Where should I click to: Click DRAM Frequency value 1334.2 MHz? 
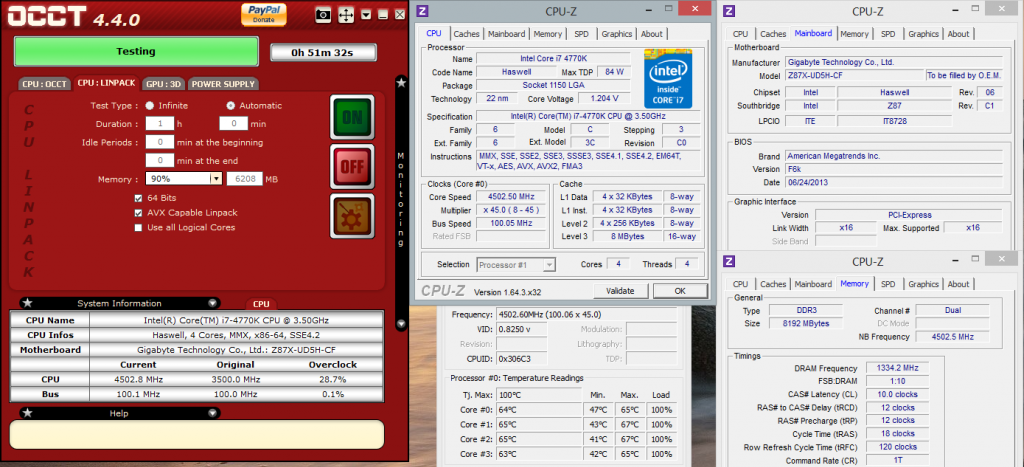[x=897, y=368]
